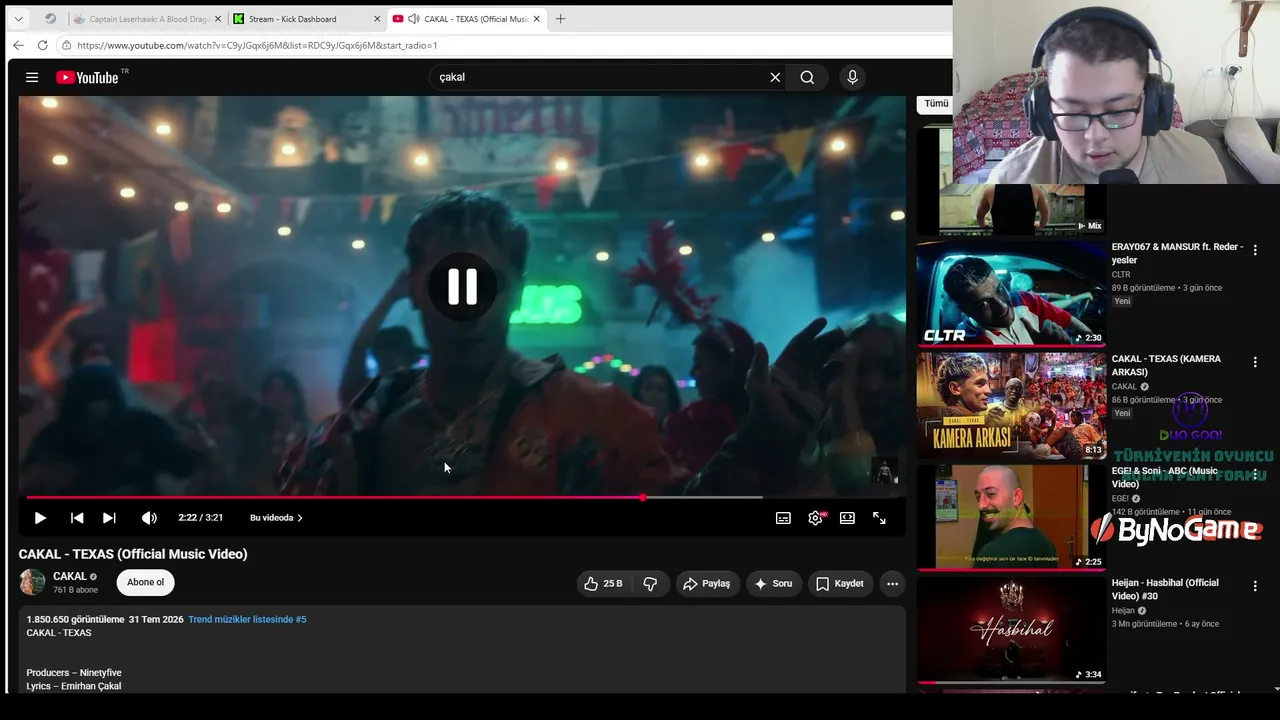Reload the page with the refresh icon
Image resolution: width=1280 pixels, height=720 pixels.
click(42, 45)
